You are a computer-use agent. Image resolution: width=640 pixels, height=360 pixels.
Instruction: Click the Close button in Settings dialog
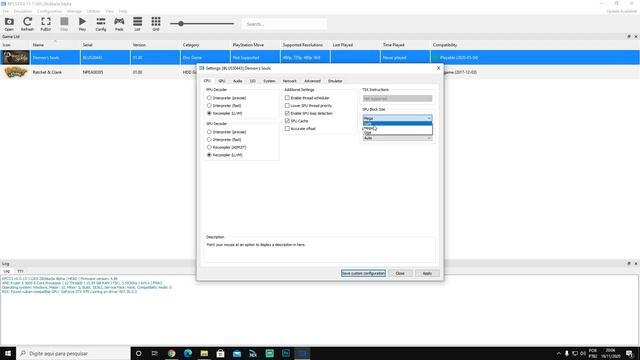pyautogui.click(x=400, y=273)
